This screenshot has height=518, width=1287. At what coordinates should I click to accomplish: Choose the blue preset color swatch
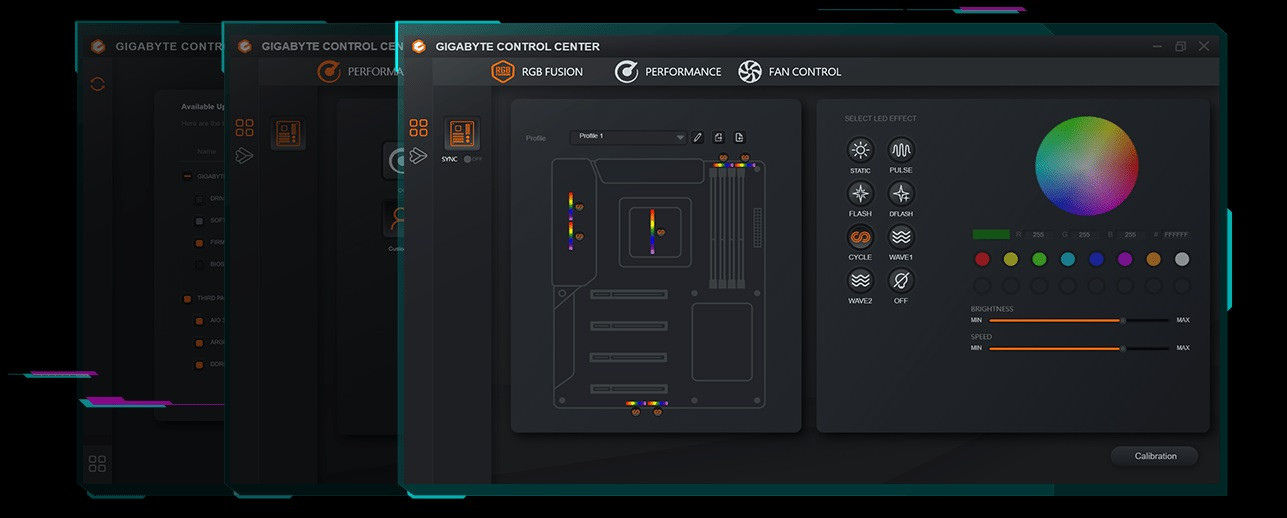tap(1096, 259)
